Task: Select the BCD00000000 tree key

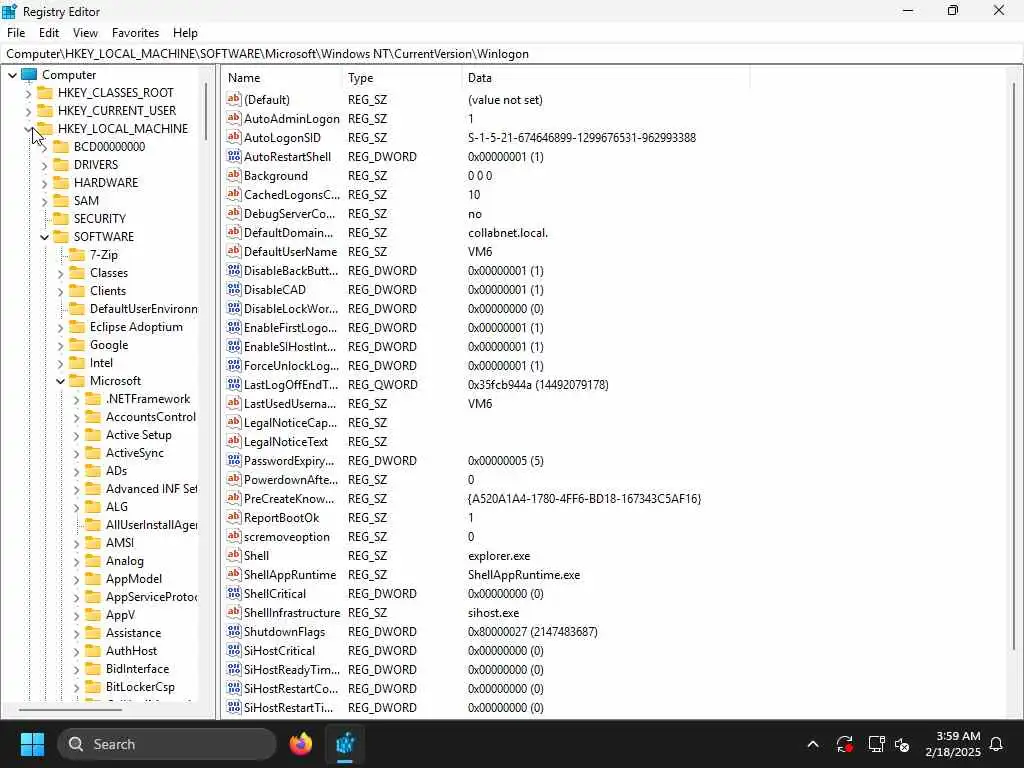Action: 109,147
